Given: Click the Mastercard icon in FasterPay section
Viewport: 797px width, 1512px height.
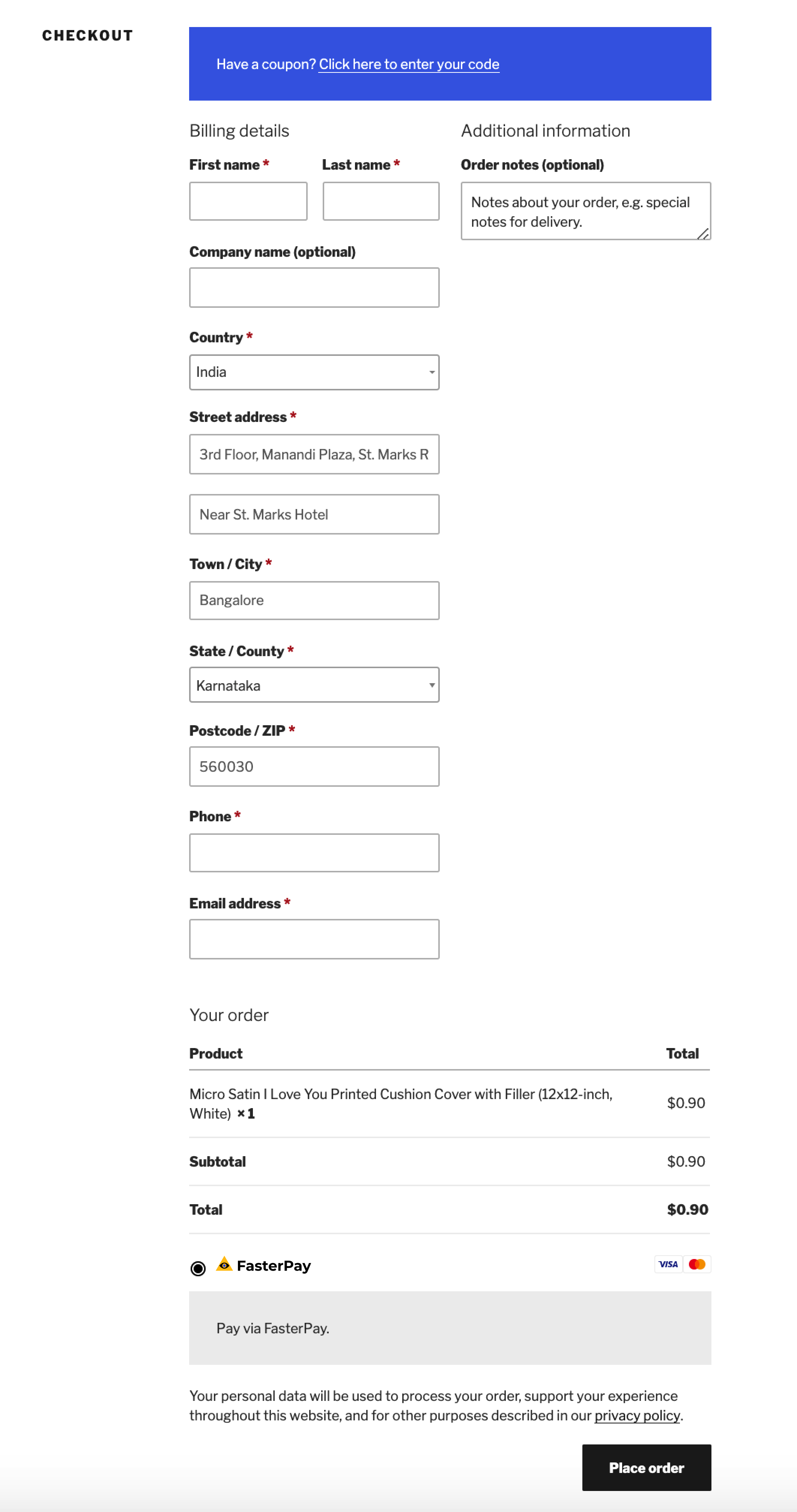Looking at the screenshot, I should (x=700, y=1261).
